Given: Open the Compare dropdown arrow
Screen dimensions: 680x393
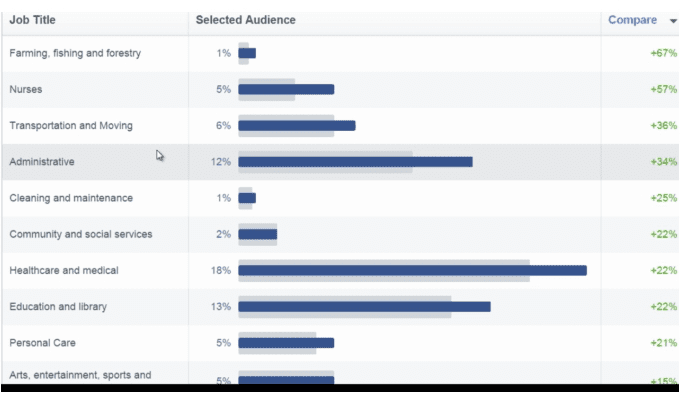Looking at the screenshot, I should pos(673,21).
